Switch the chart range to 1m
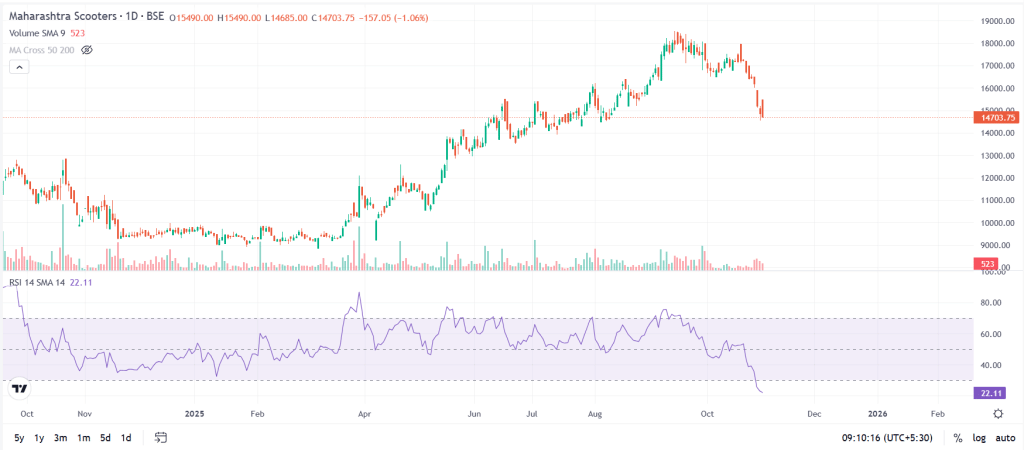This screenshot has width=1024, height=450. tap(84, 438)
